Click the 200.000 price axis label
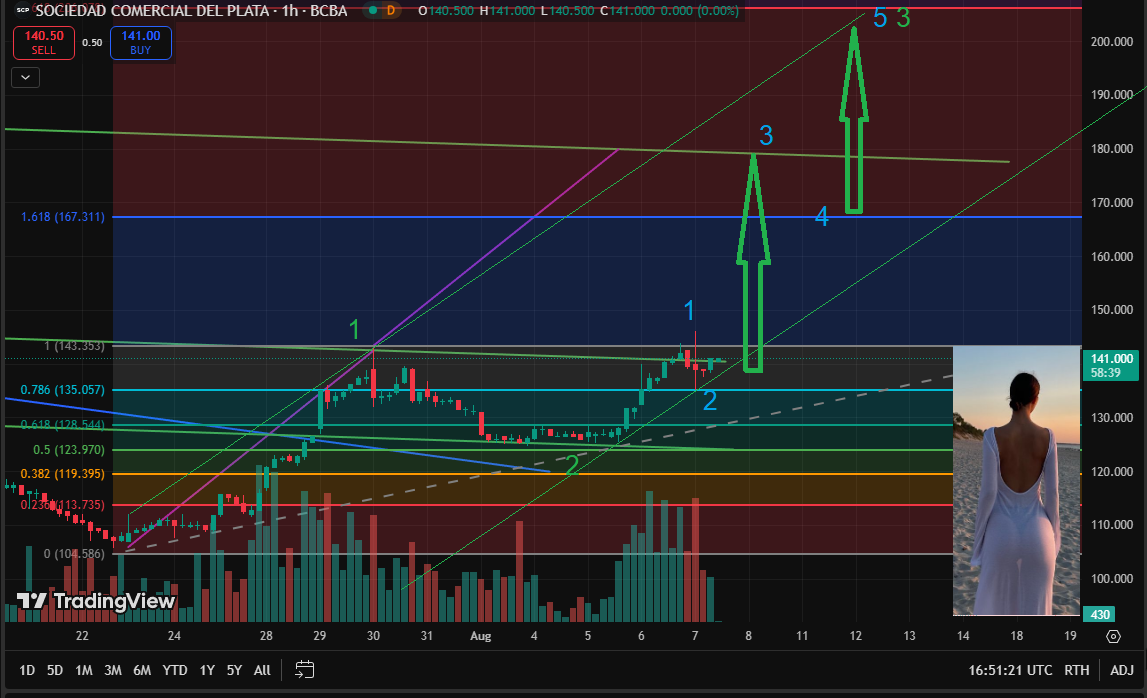This screenshot has width=1147, height=698. tap(1112, 42)
